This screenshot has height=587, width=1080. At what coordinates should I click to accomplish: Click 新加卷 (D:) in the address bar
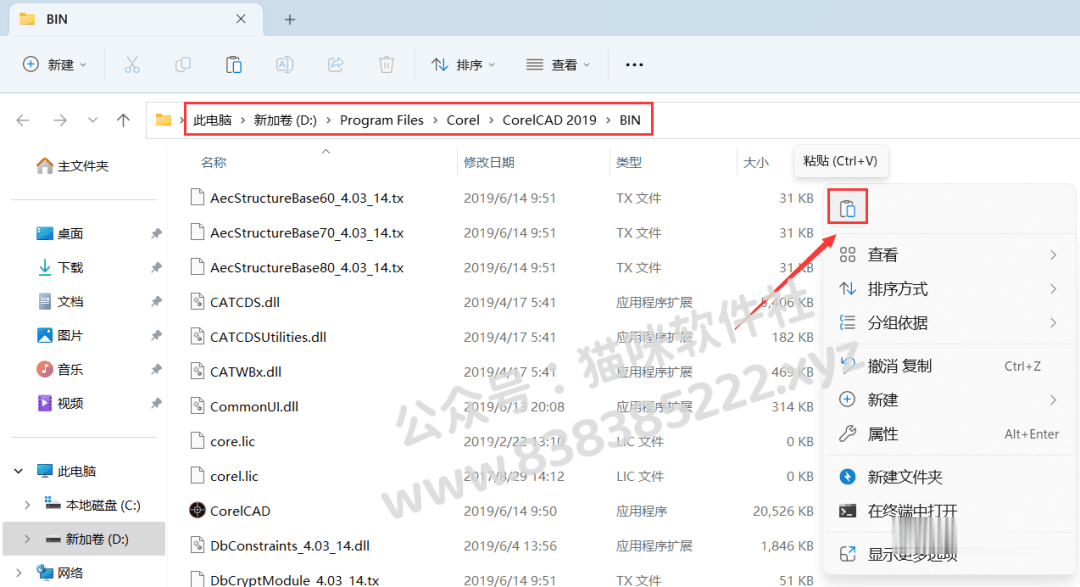point(285,121)
